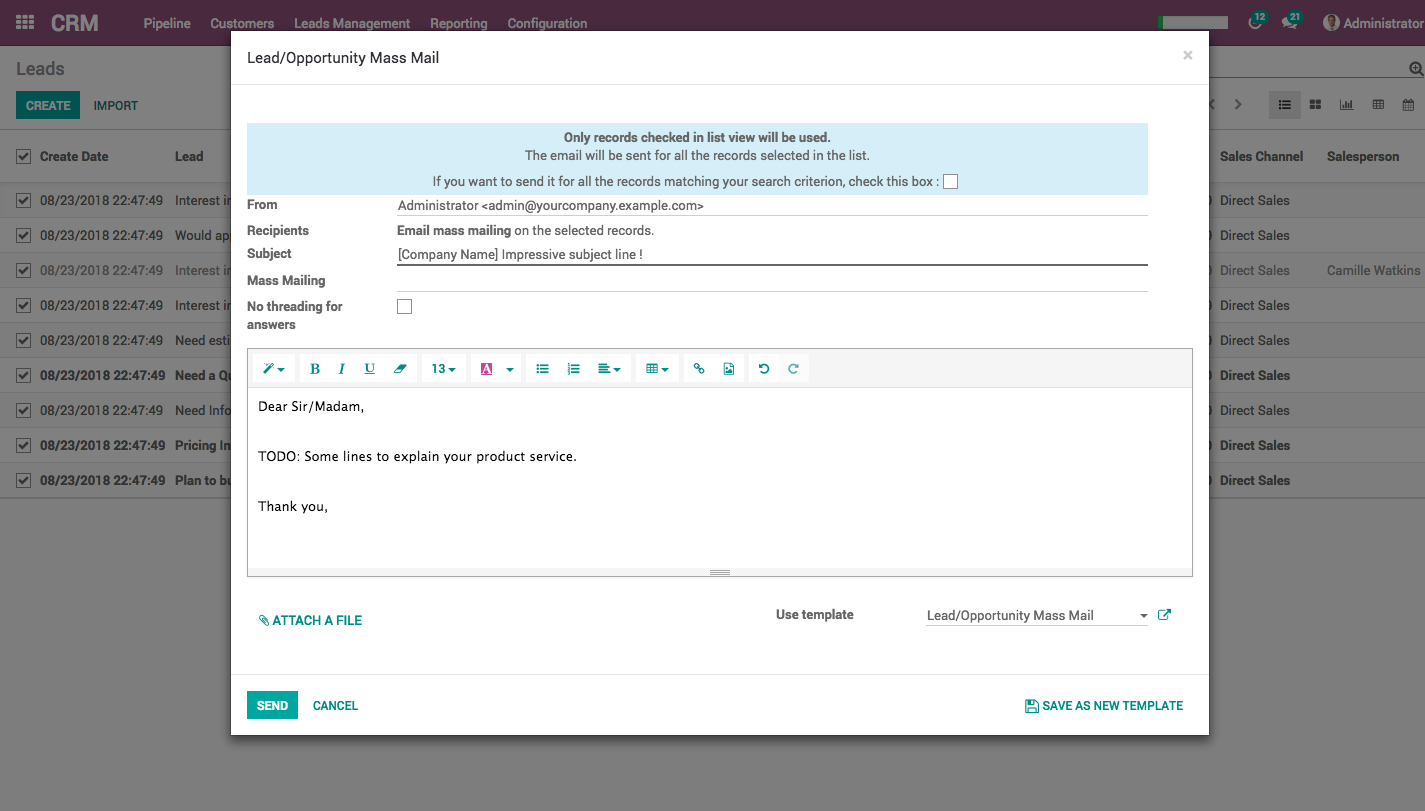The image size is (1425, 811).
Task: Open the Reporting menu
Action: [458, 23]
